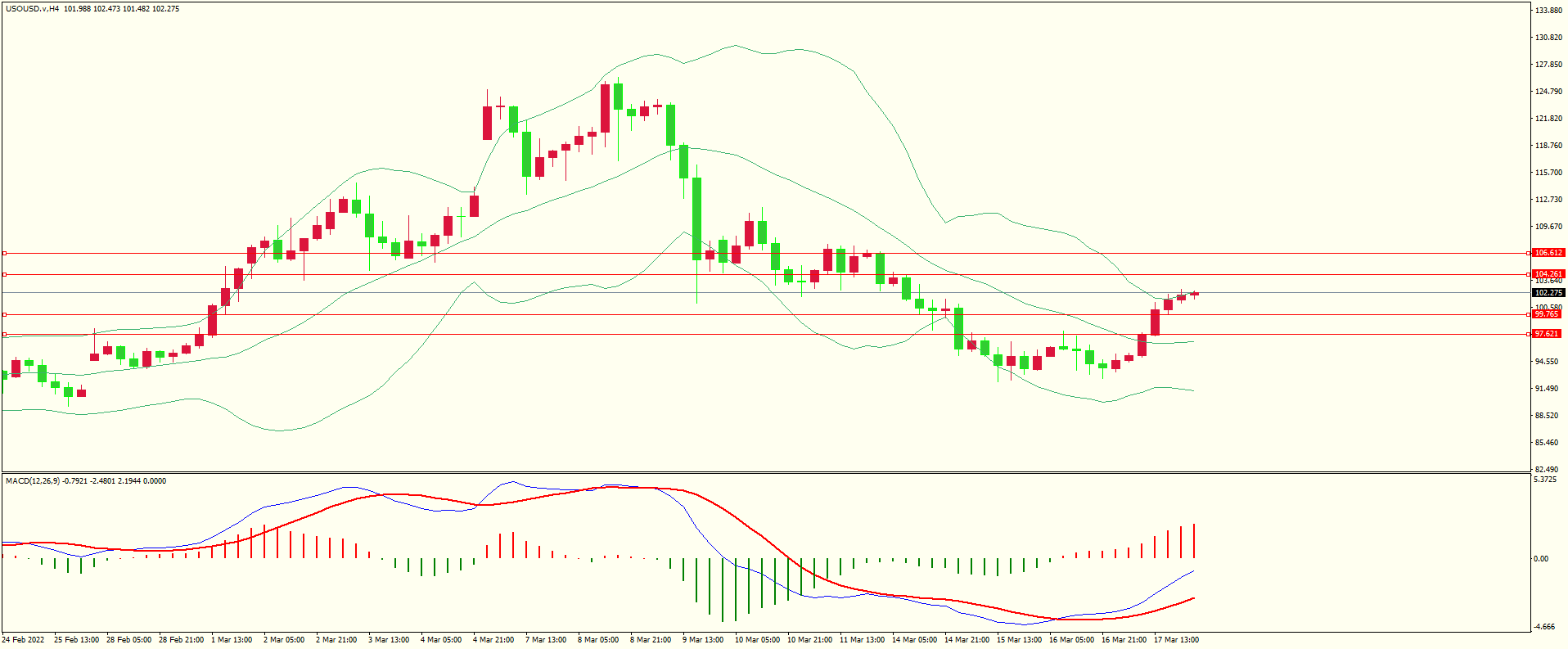This screenshot has width=1568, height=649.
Task: Click the 14 Mar 05:00 time axis label
Action: point(914,640)
